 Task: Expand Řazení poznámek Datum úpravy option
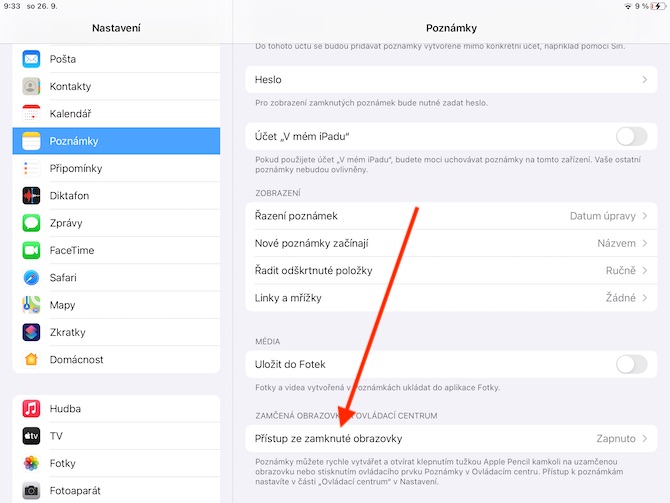(451, 216)
